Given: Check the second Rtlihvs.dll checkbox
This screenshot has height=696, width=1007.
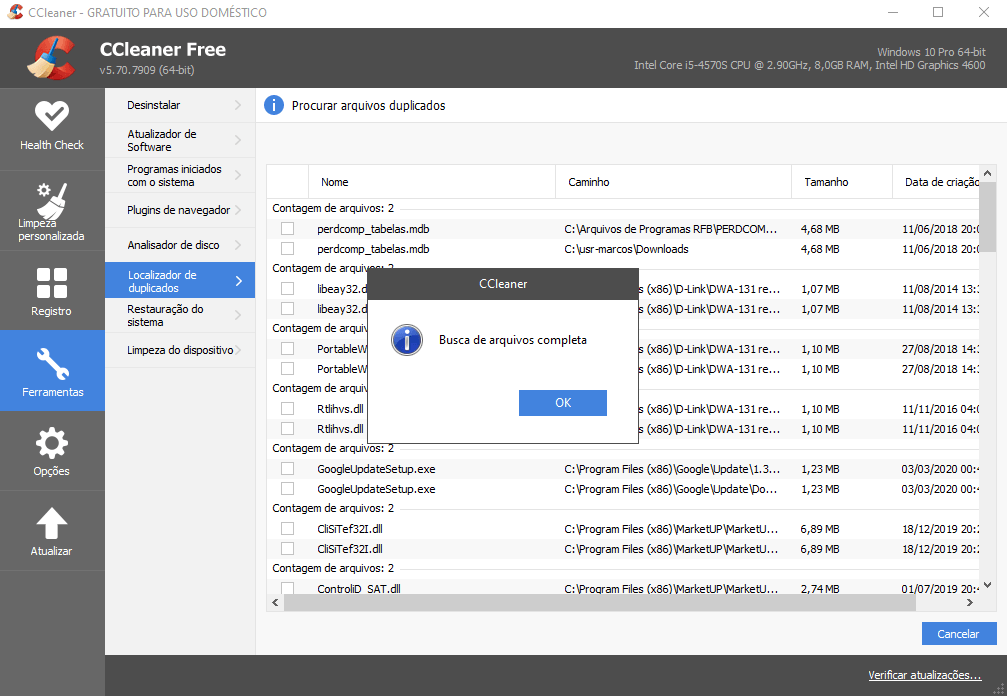Looking at the screenshot, I should click(288, 429).
